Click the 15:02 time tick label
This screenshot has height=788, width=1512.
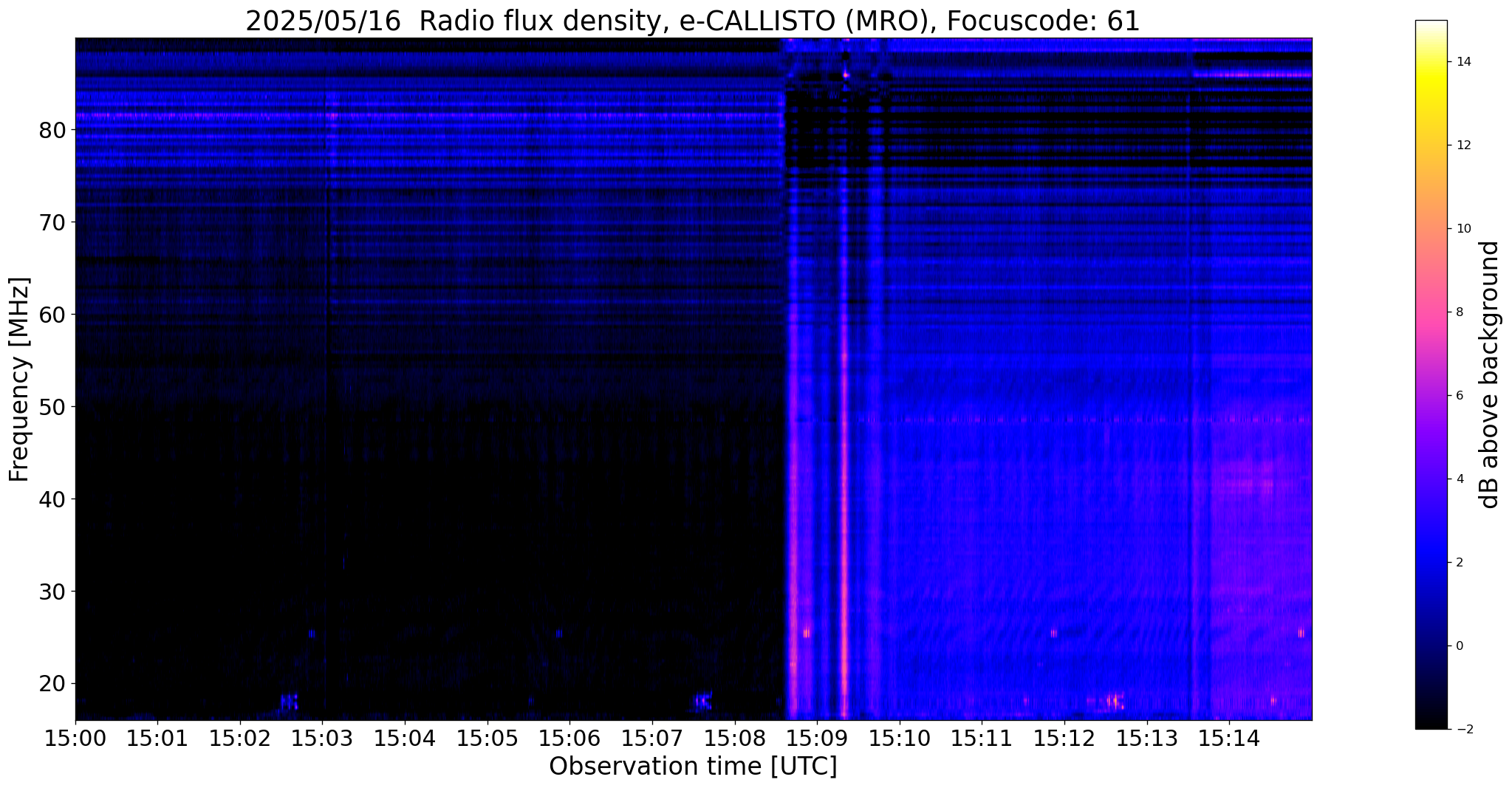pos(240,738)
